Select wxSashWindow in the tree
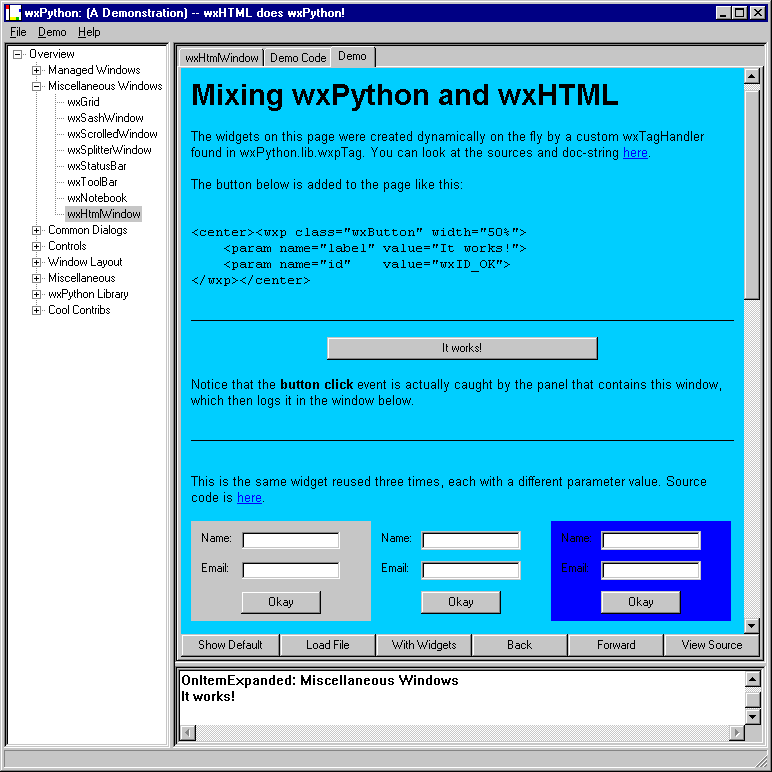 tap(105, 118)
